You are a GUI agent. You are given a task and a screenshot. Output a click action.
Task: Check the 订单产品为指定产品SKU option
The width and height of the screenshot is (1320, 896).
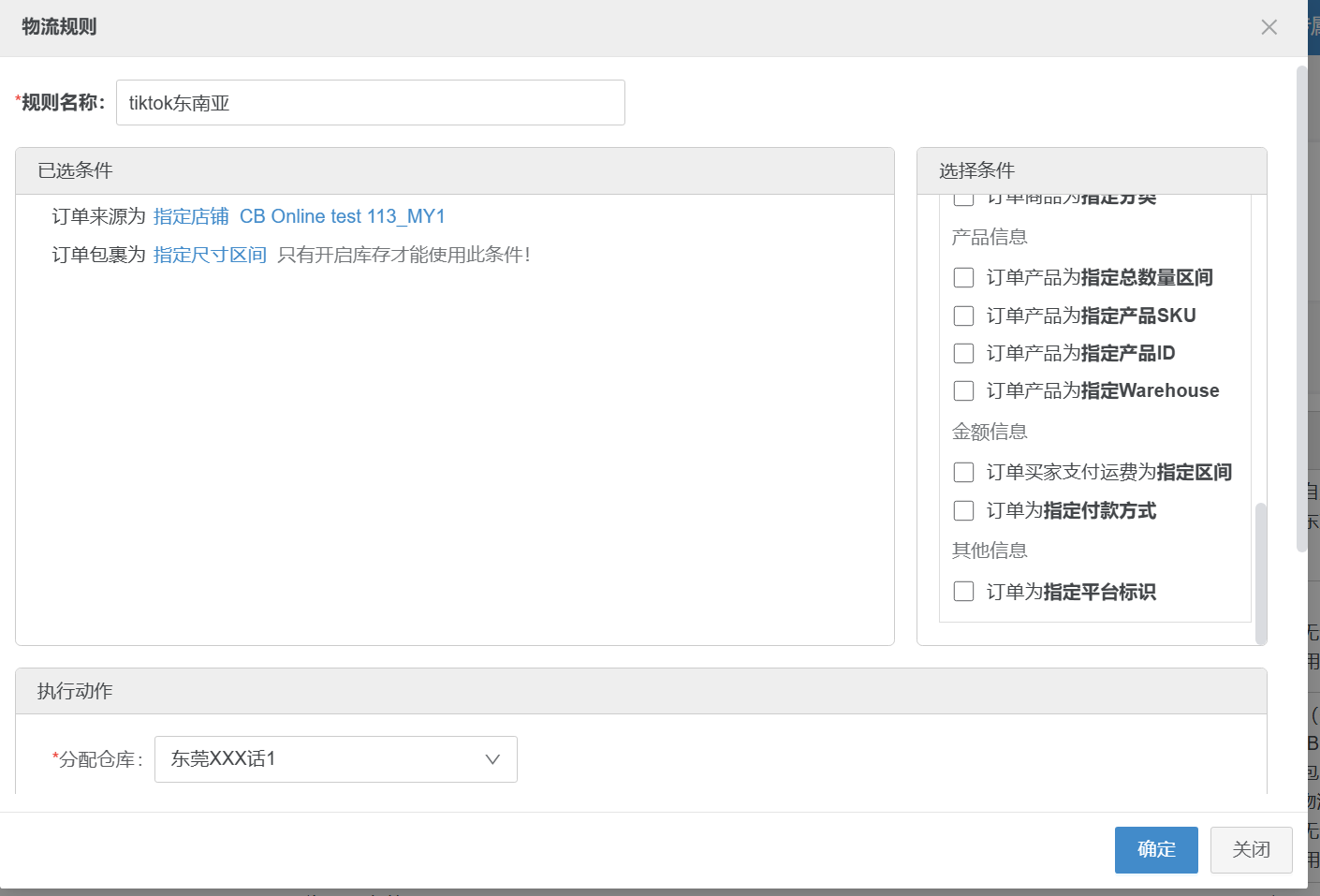(x=963, y=316)
